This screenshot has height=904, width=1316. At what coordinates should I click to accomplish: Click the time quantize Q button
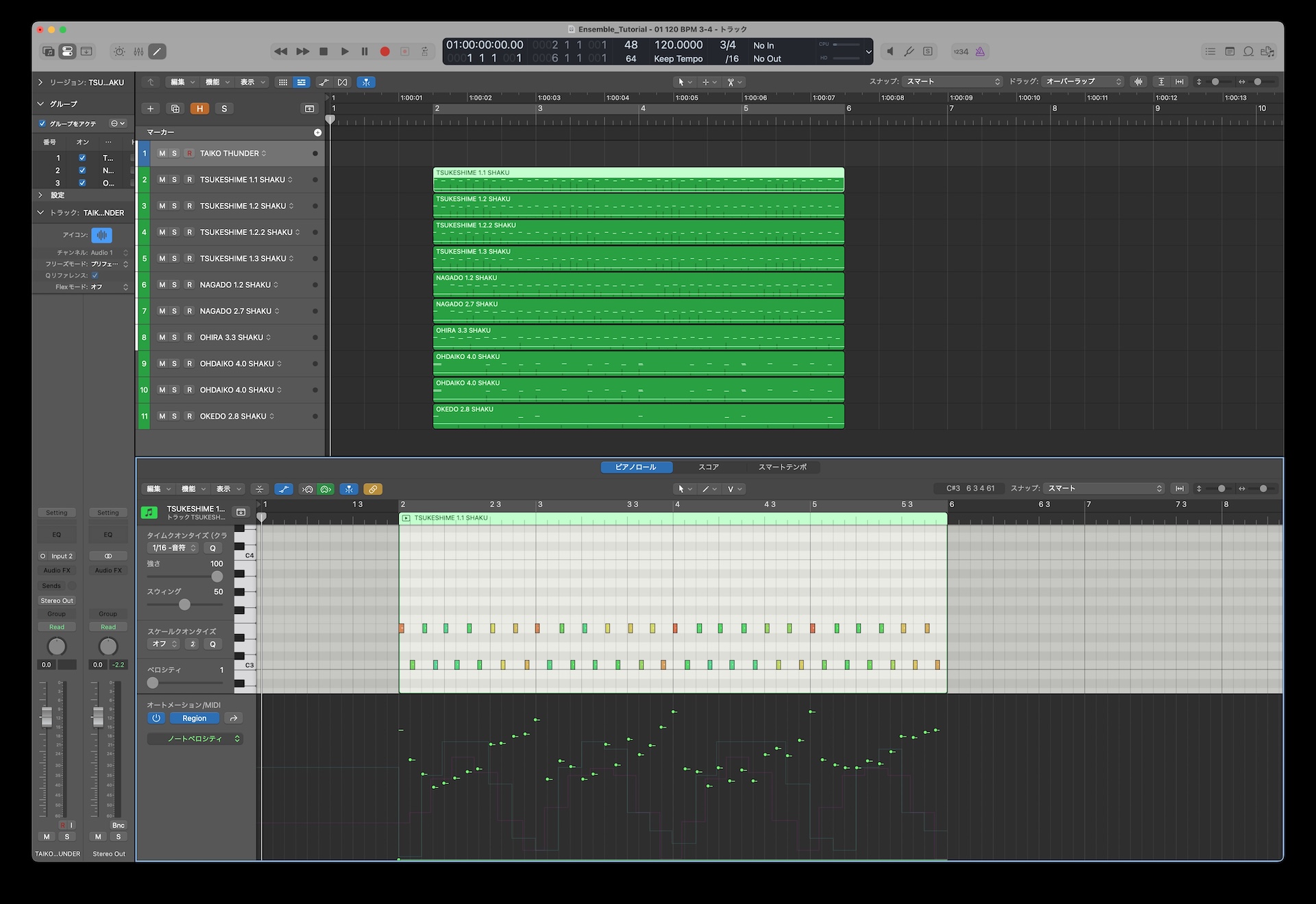[212, 548]
